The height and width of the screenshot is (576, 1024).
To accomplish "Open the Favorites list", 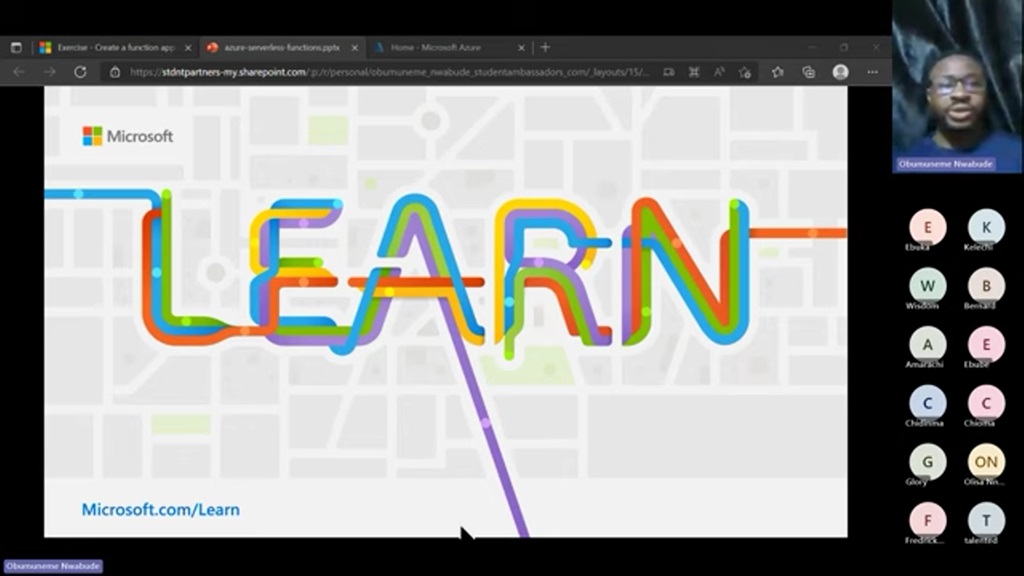I will point(777,72).
